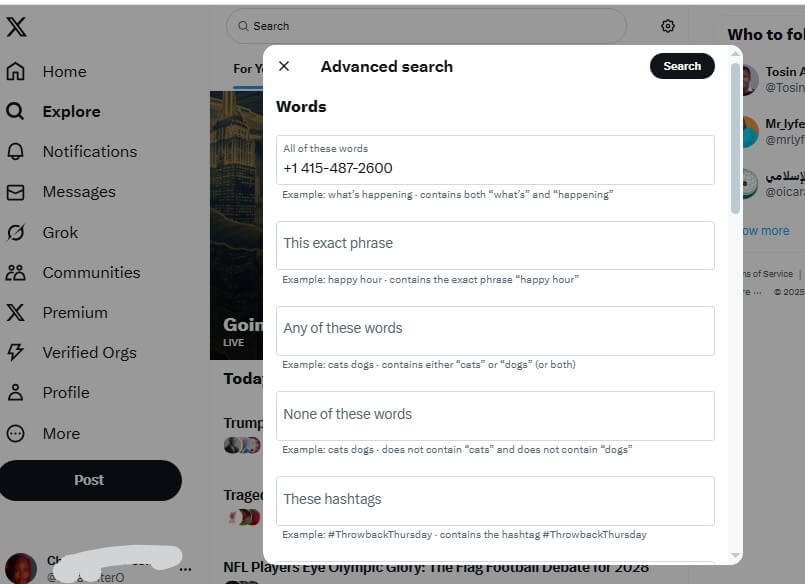Viewport: 805px width, 584px height.
Task: Open Communities in sidebar
Action: pyautogui.click(x=73, y=272)
